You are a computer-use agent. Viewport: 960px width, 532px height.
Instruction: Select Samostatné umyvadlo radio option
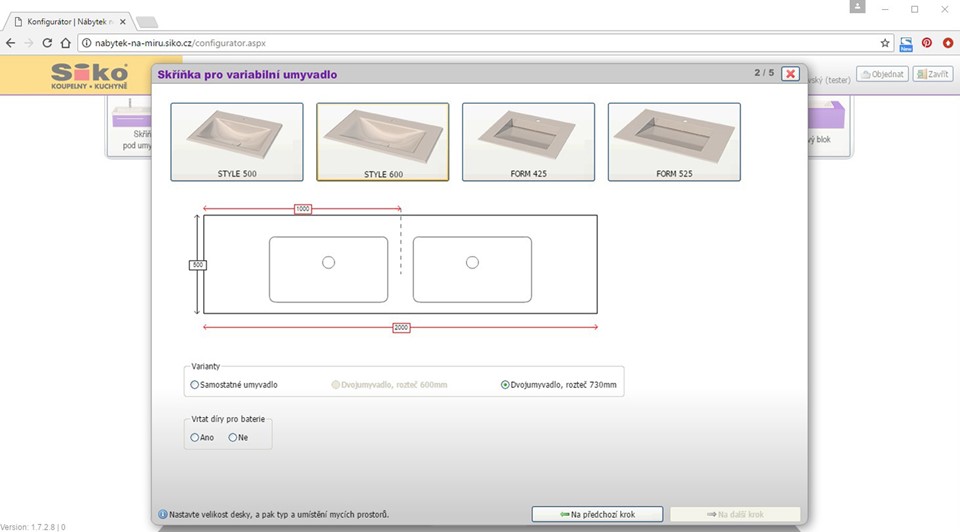click(195, 384)
